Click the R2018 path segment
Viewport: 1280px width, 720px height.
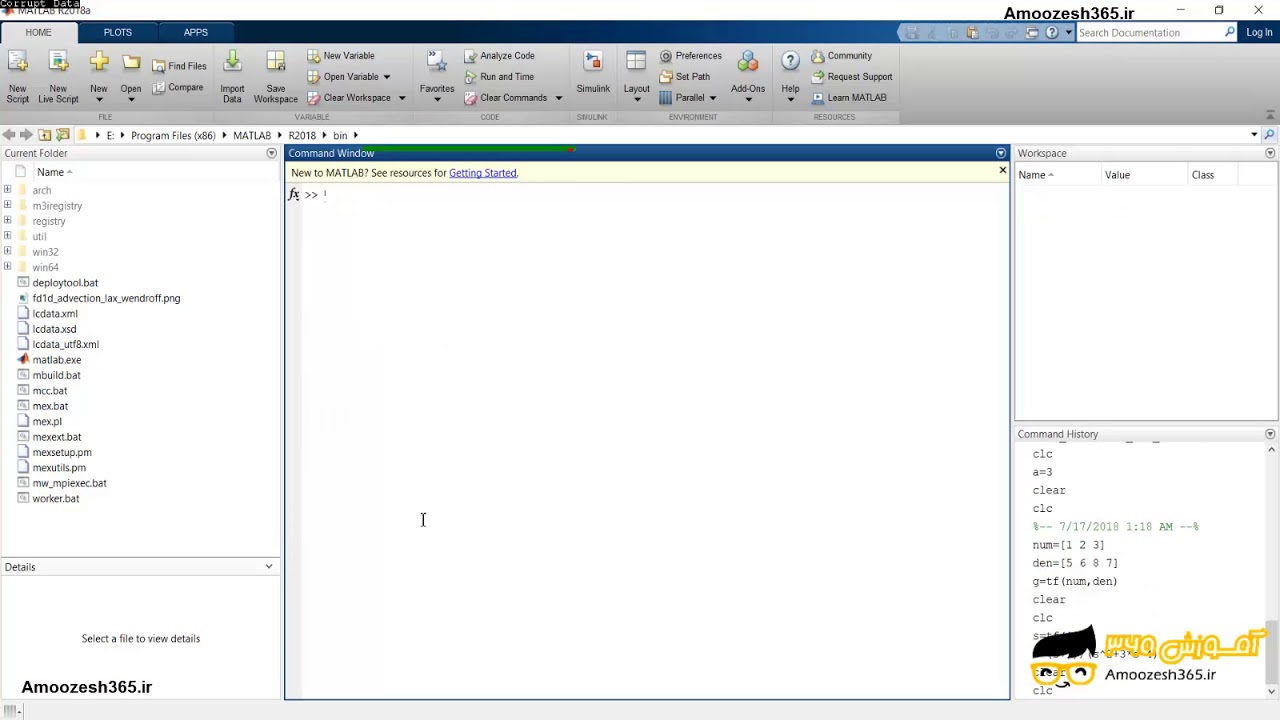pos(302,135)
